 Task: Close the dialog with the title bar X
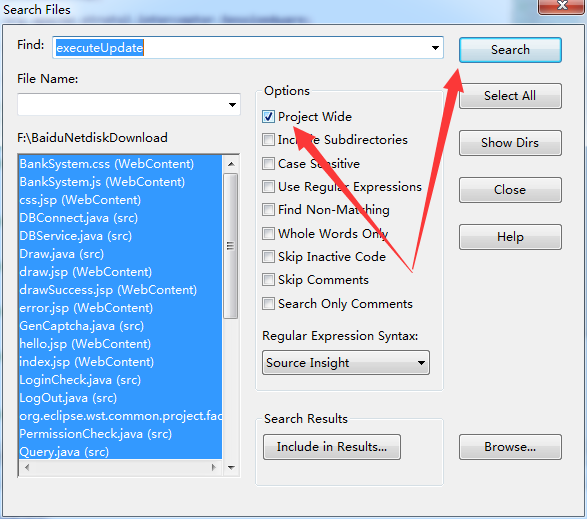(x=562, y=6)
